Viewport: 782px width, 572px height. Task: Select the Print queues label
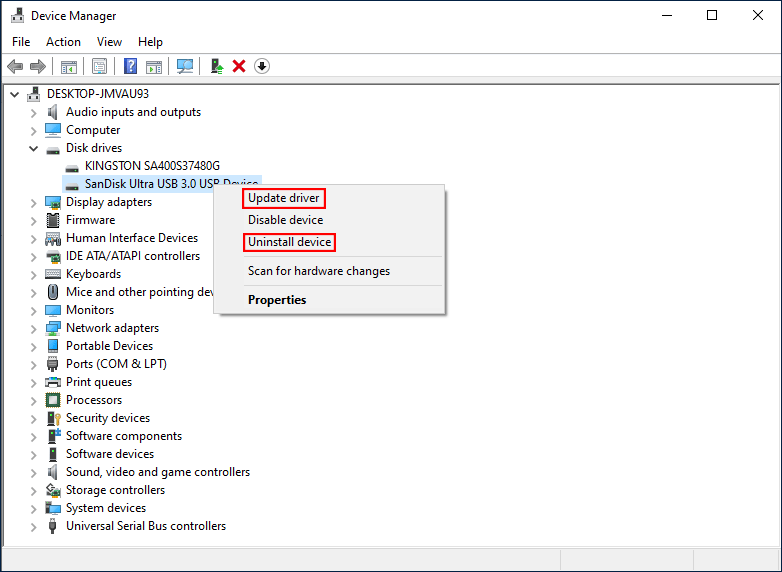pyautogui.click(x=99, y=382)
